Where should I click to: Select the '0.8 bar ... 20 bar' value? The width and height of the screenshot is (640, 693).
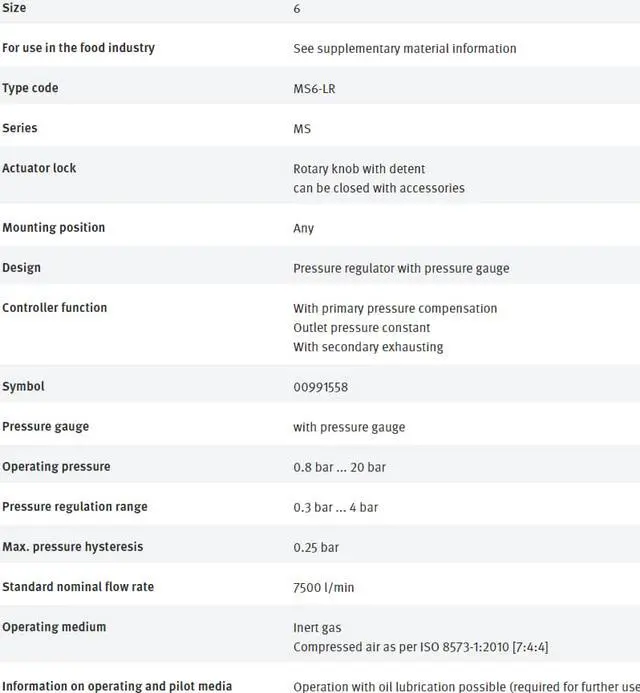coord(339,467)
